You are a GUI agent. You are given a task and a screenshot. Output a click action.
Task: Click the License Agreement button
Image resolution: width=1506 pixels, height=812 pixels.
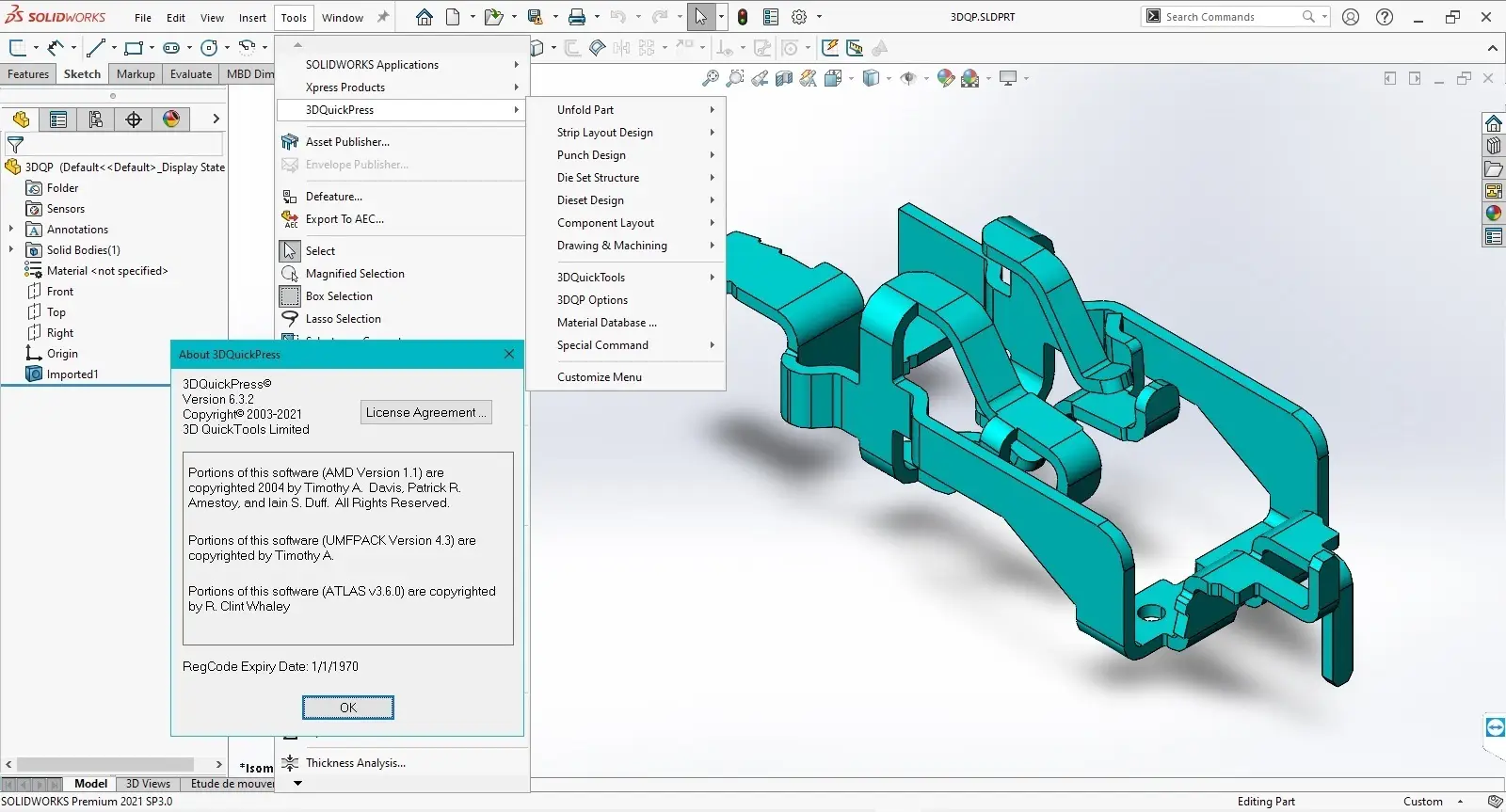pyautogui.click(x=426, y=412)
